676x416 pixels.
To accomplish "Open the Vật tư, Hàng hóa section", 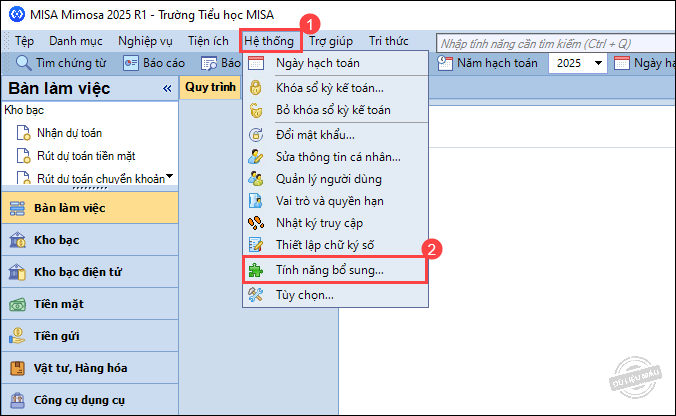I will pos(90,368).
